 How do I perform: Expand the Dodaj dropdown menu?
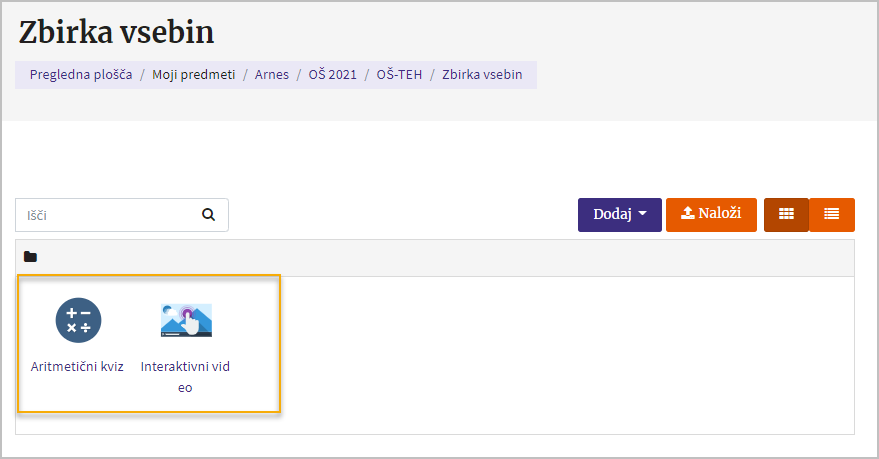619,214
